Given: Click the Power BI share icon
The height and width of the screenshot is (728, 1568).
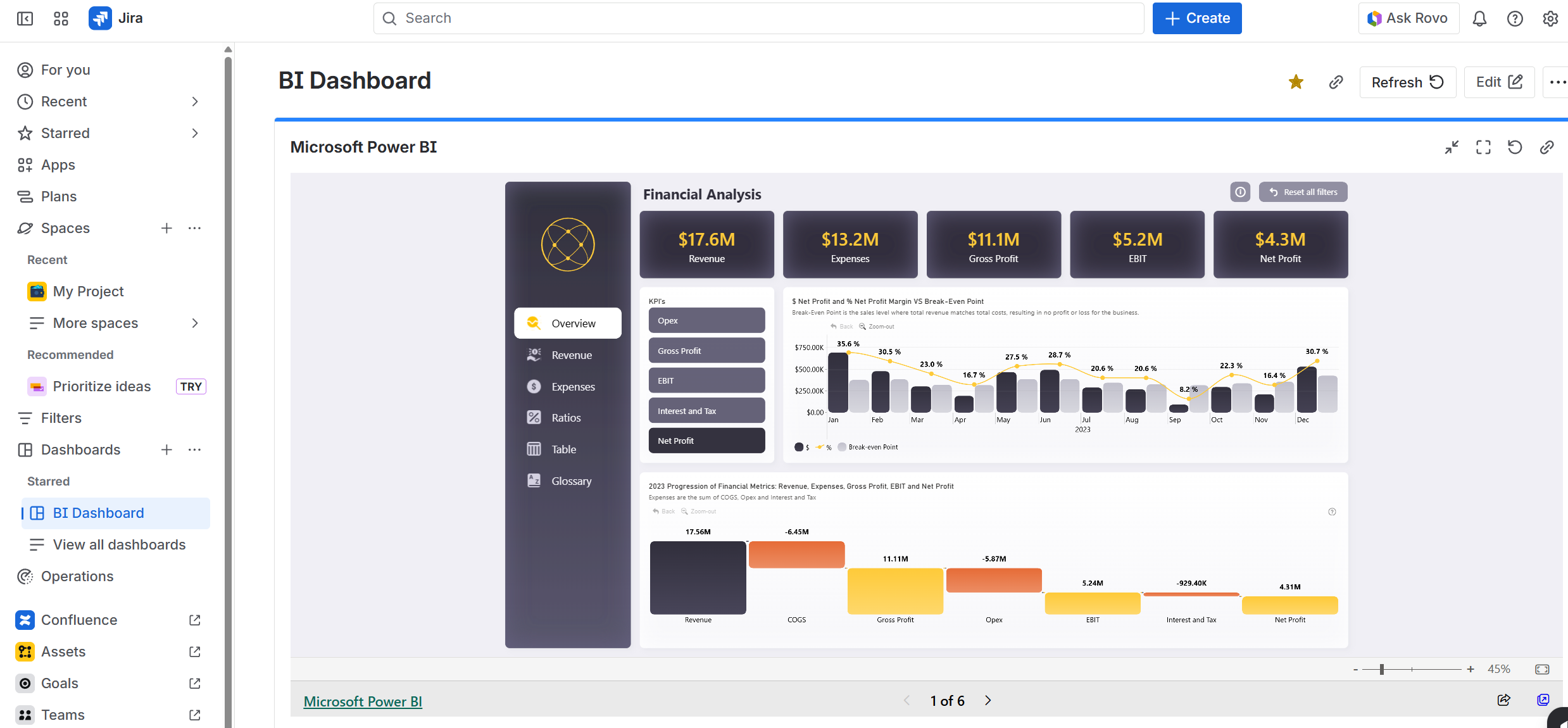Looking at the screenshot, I should tap(1504, 700).
